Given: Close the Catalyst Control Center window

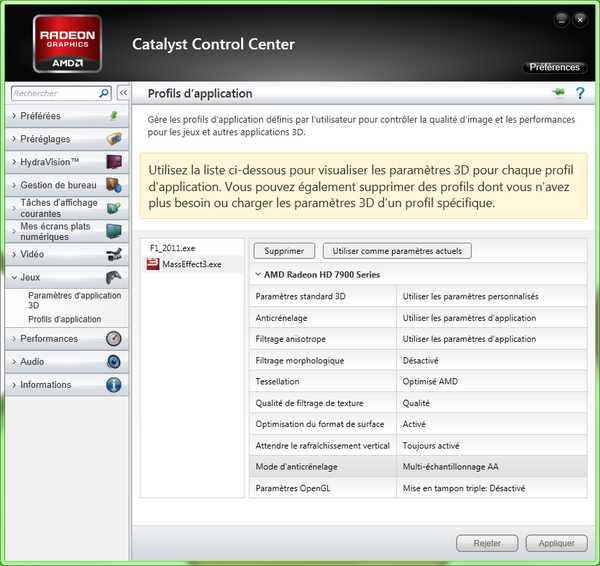Looking at the screenshot, I should point(580,20).
